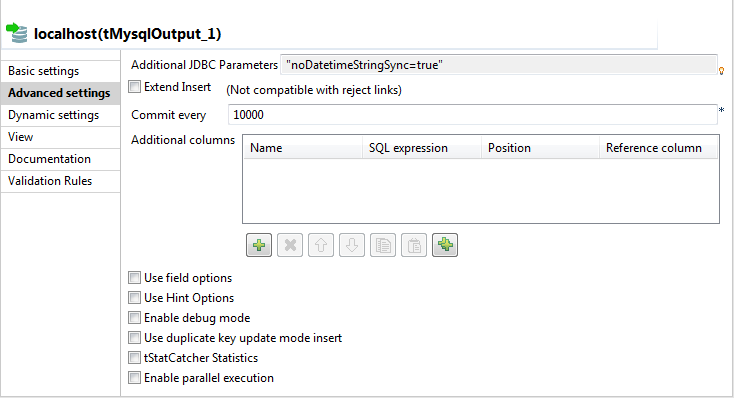Click the Additional JDBC Parameters label

point(204,65)
